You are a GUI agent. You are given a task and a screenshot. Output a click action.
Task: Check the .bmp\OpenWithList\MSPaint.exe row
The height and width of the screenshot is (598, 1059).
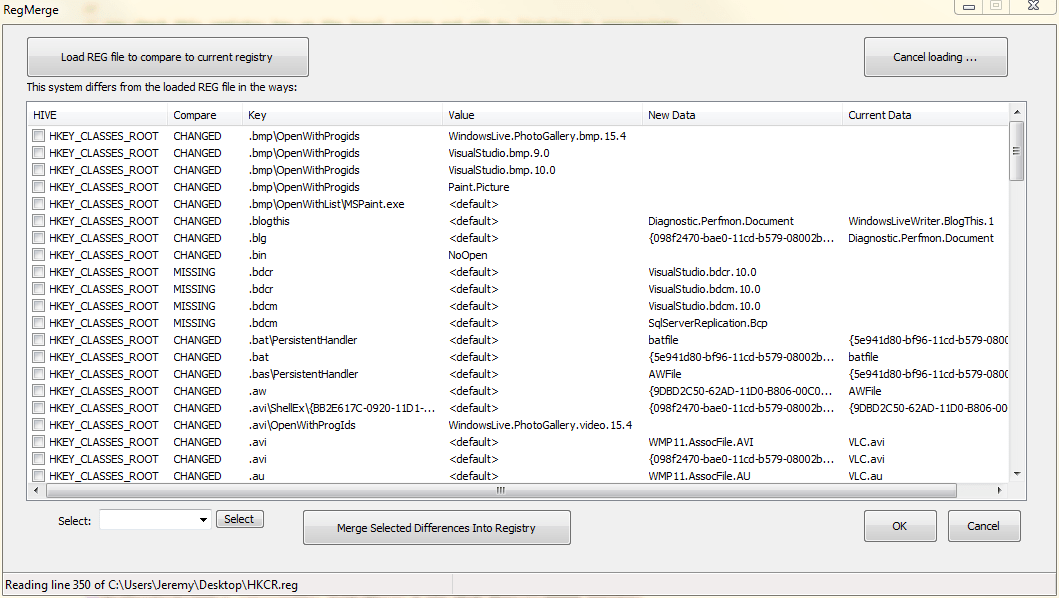(x=37, y=204)
